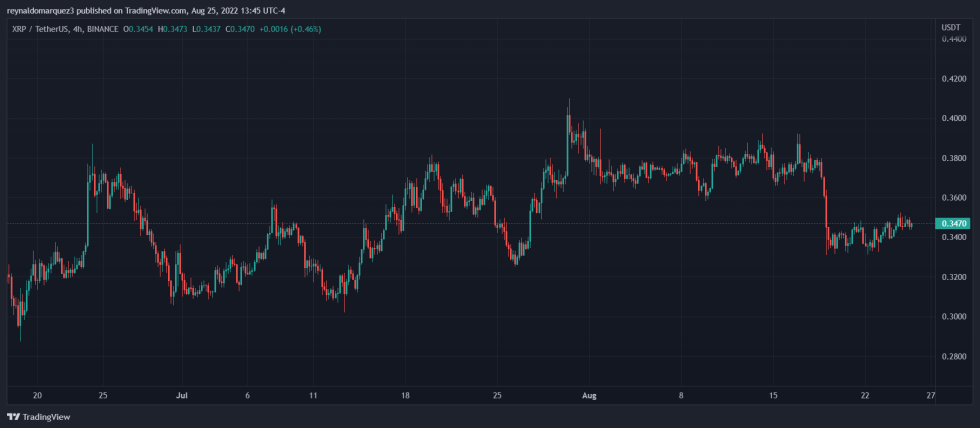Click the 22 date axis label
This screenshot has width=980, height=428.
[865, 395]
